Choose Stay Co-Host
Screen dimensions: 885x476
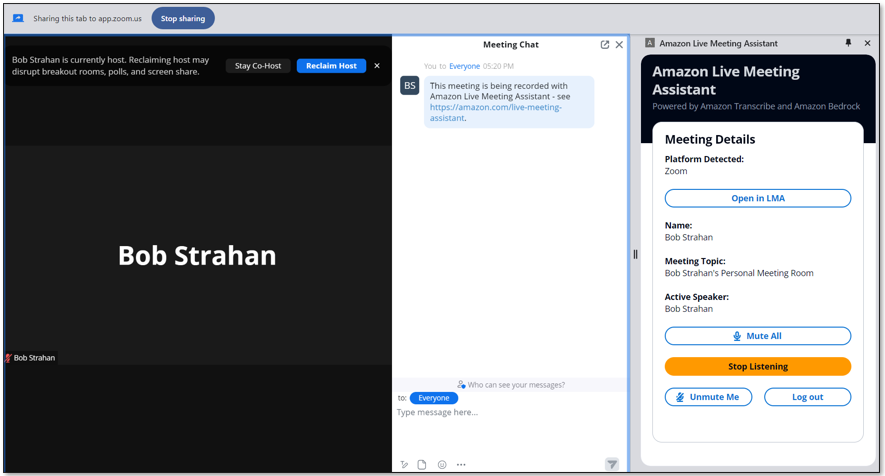point(258,65)
